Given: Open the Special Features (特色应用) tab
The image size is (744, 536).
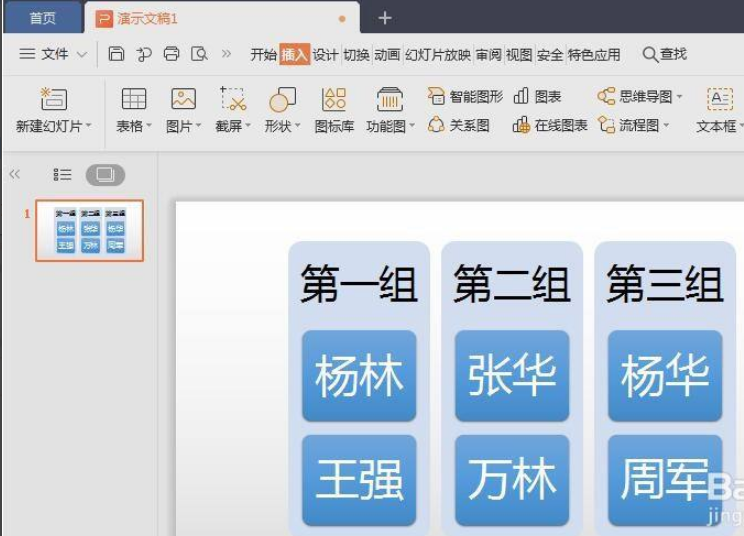Looking at the screenshot, I should [x=594, y=55].
